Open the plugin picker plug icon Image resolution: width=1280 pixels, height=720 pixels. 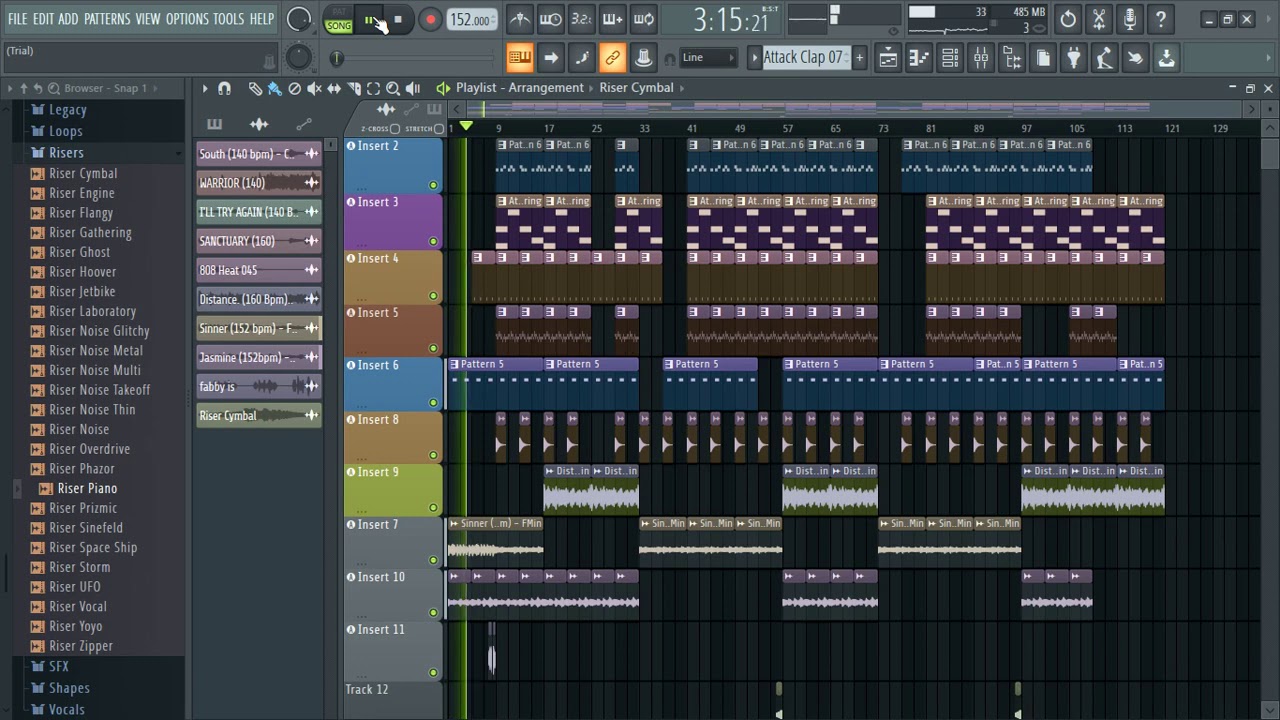coord(1073,58)
